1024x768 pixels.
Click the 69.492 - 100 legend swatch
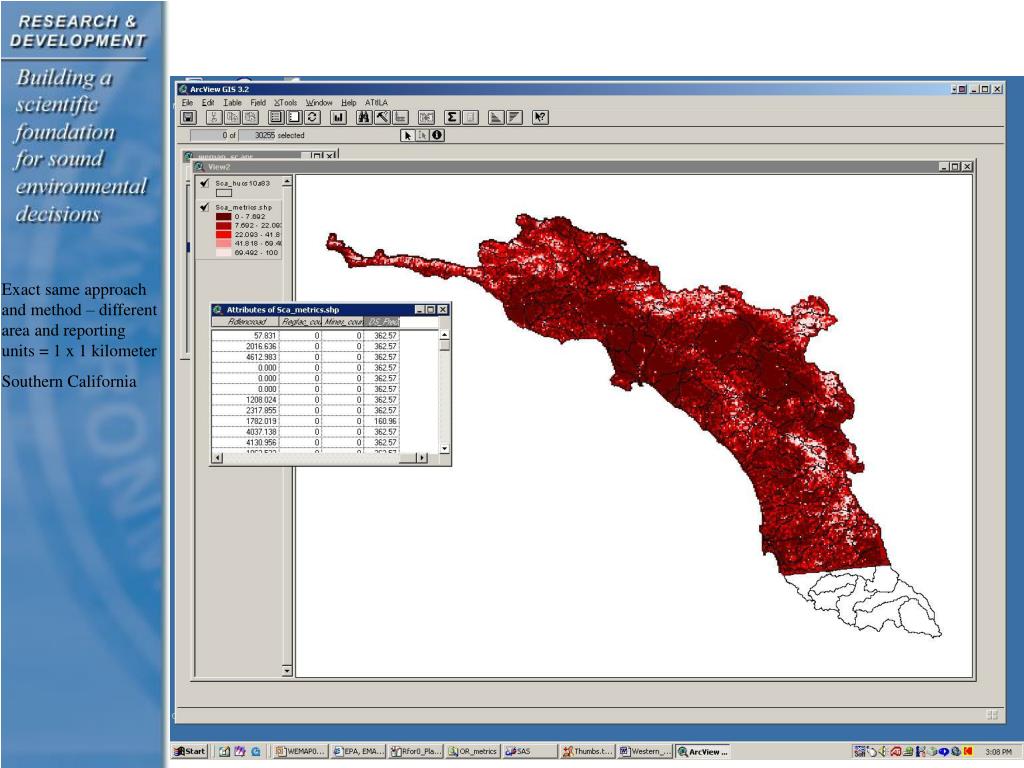[223, 252]
